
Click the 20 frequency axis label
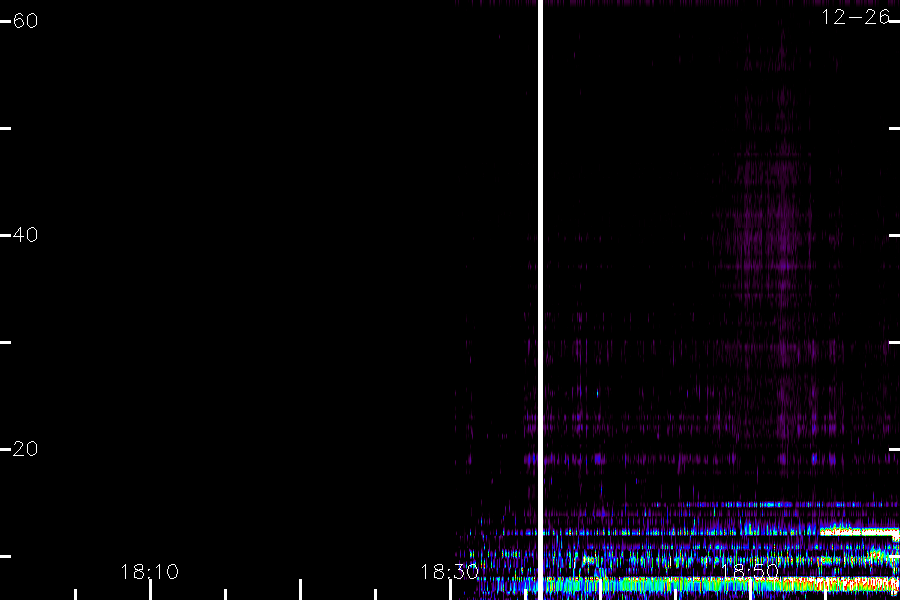(x=25, y=448)
